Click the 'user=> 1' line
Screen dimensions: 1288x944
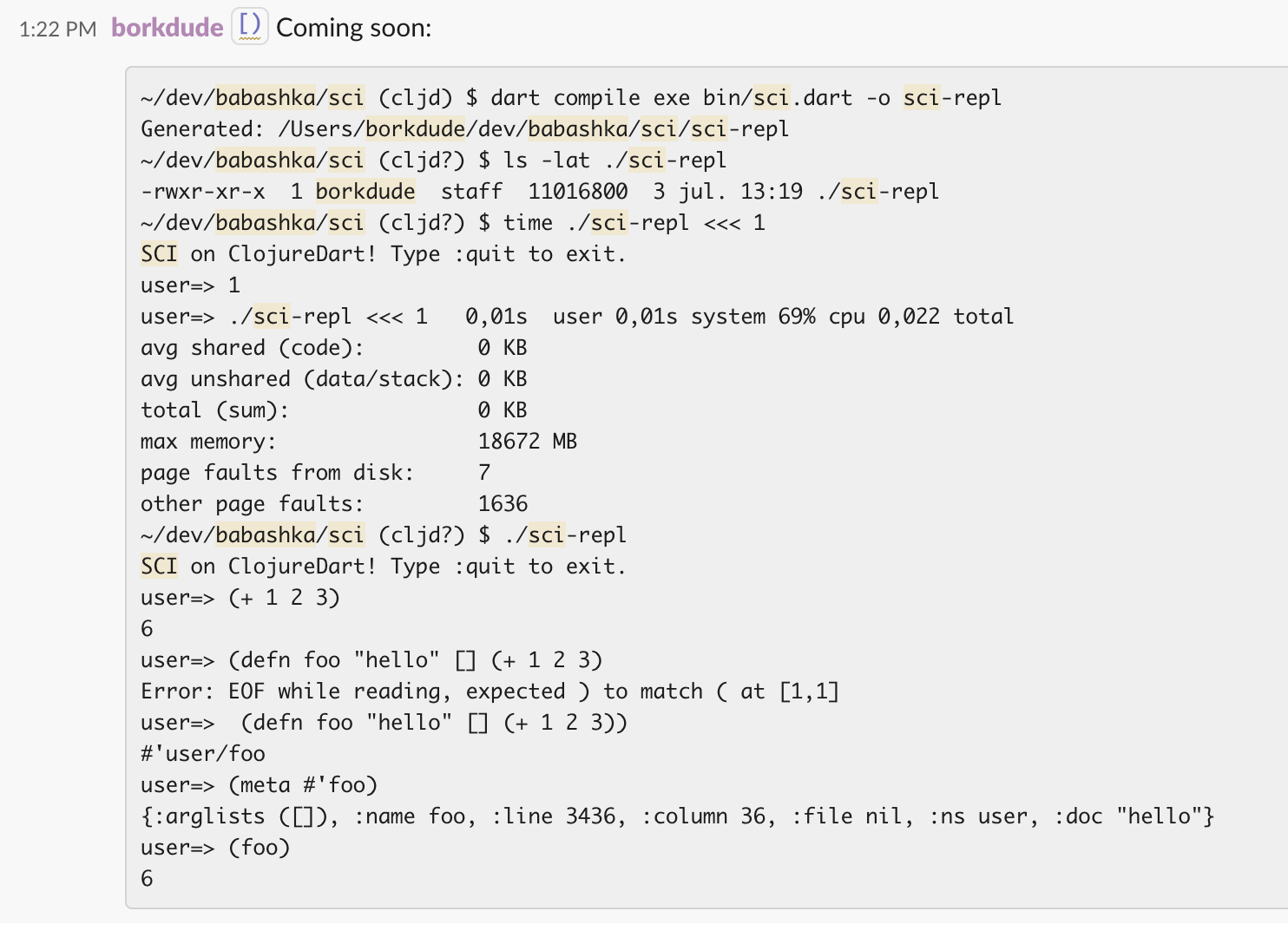point(191,285)
